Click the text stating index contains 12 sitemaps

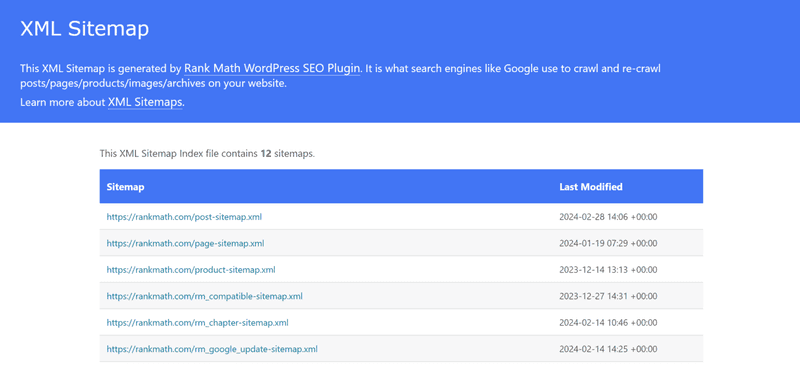click(207, 153)
